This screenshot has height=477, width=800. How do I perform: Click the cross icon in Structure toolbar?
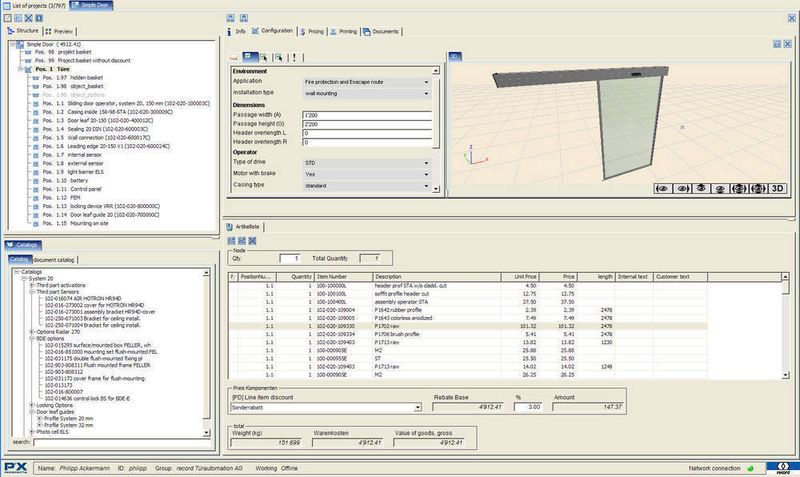(29, 18)
